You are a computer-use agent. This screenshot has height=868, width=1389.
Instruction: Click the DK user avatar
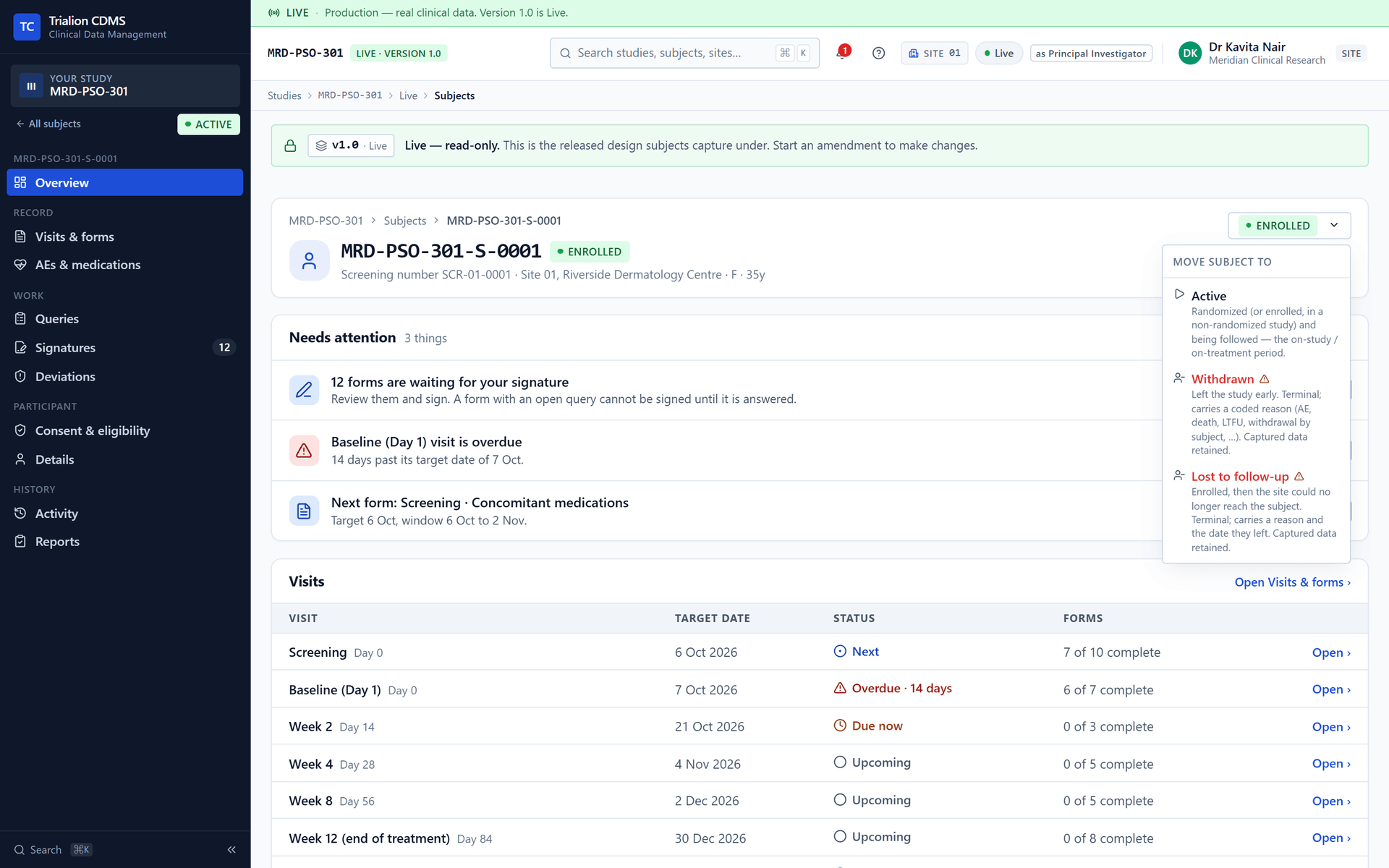click(x=1190, y=53)
